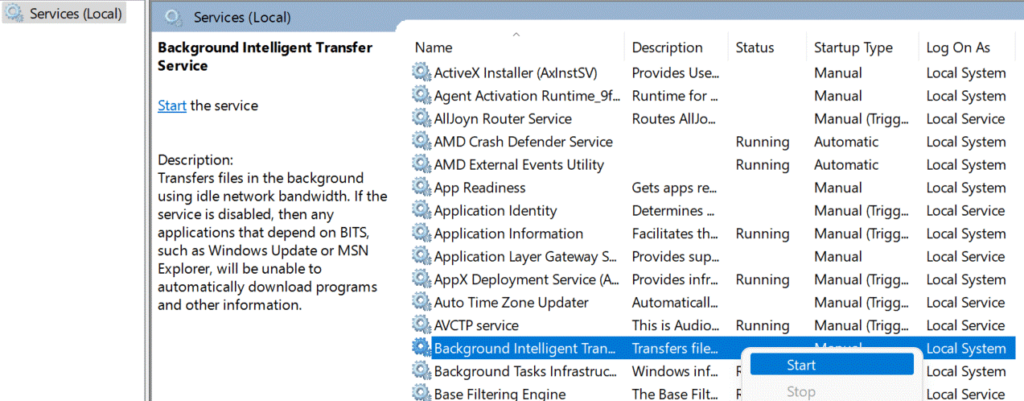Click the ActiveX Installer service gear icon
Image resolution: width=1024 pixels, height=401 pixels.
pyautogui.click(x=422, y=72)
